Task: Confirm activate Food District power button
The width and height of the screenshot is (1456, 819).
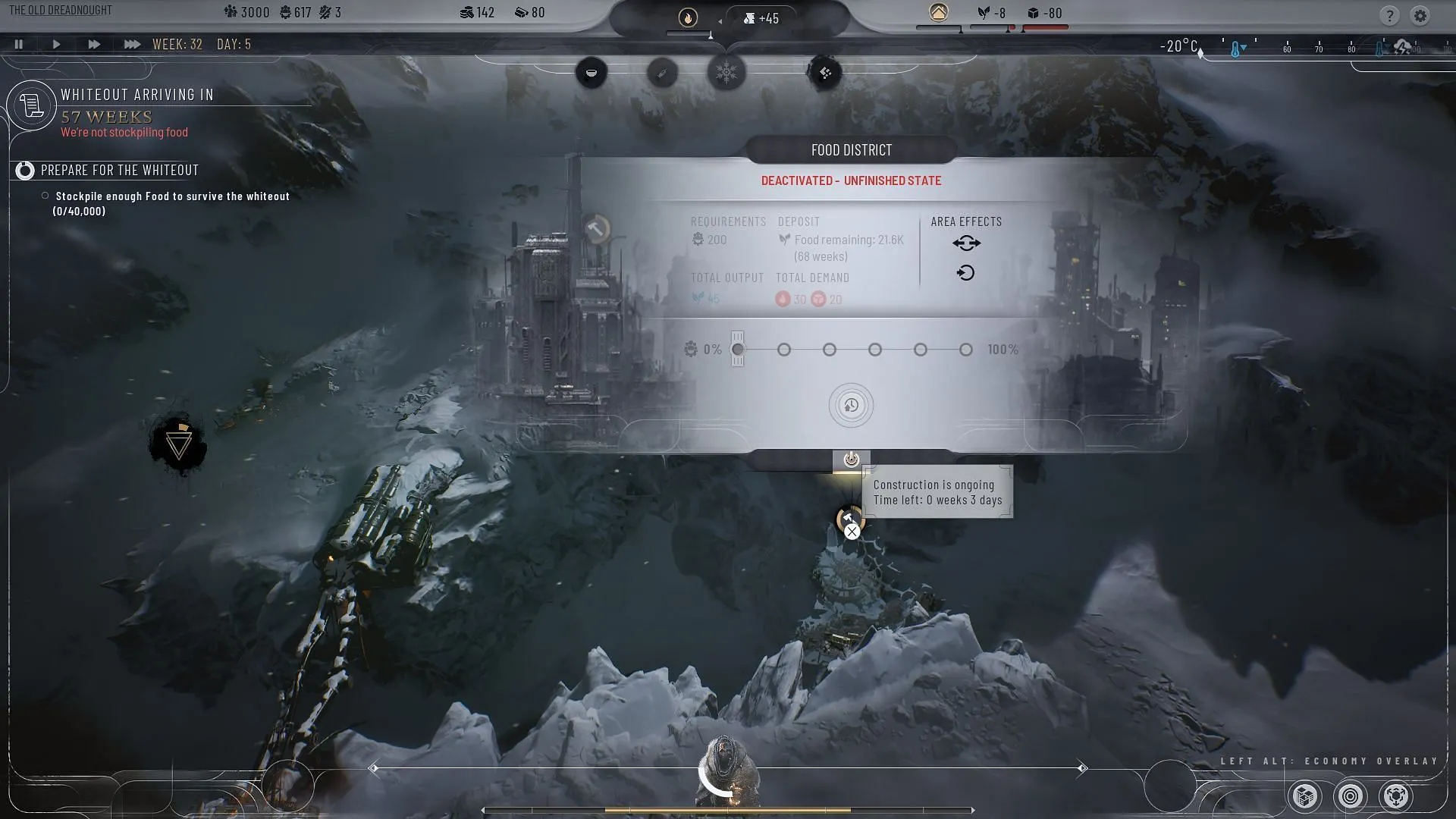Action: pyautogui.click(x=851, y=459)
